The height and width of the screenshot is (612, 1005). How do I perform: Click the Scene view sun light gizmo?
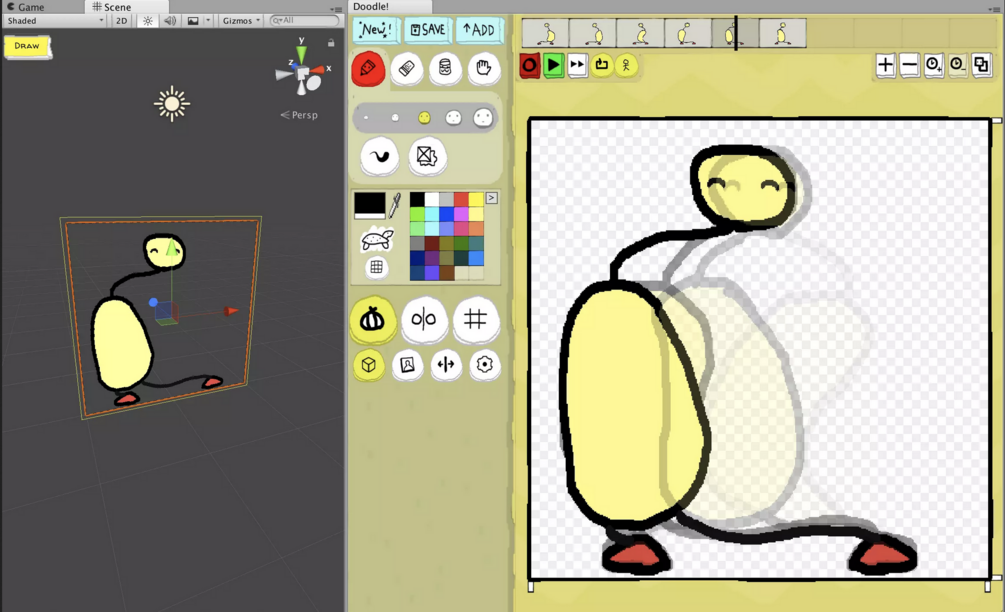click(172, 104)
